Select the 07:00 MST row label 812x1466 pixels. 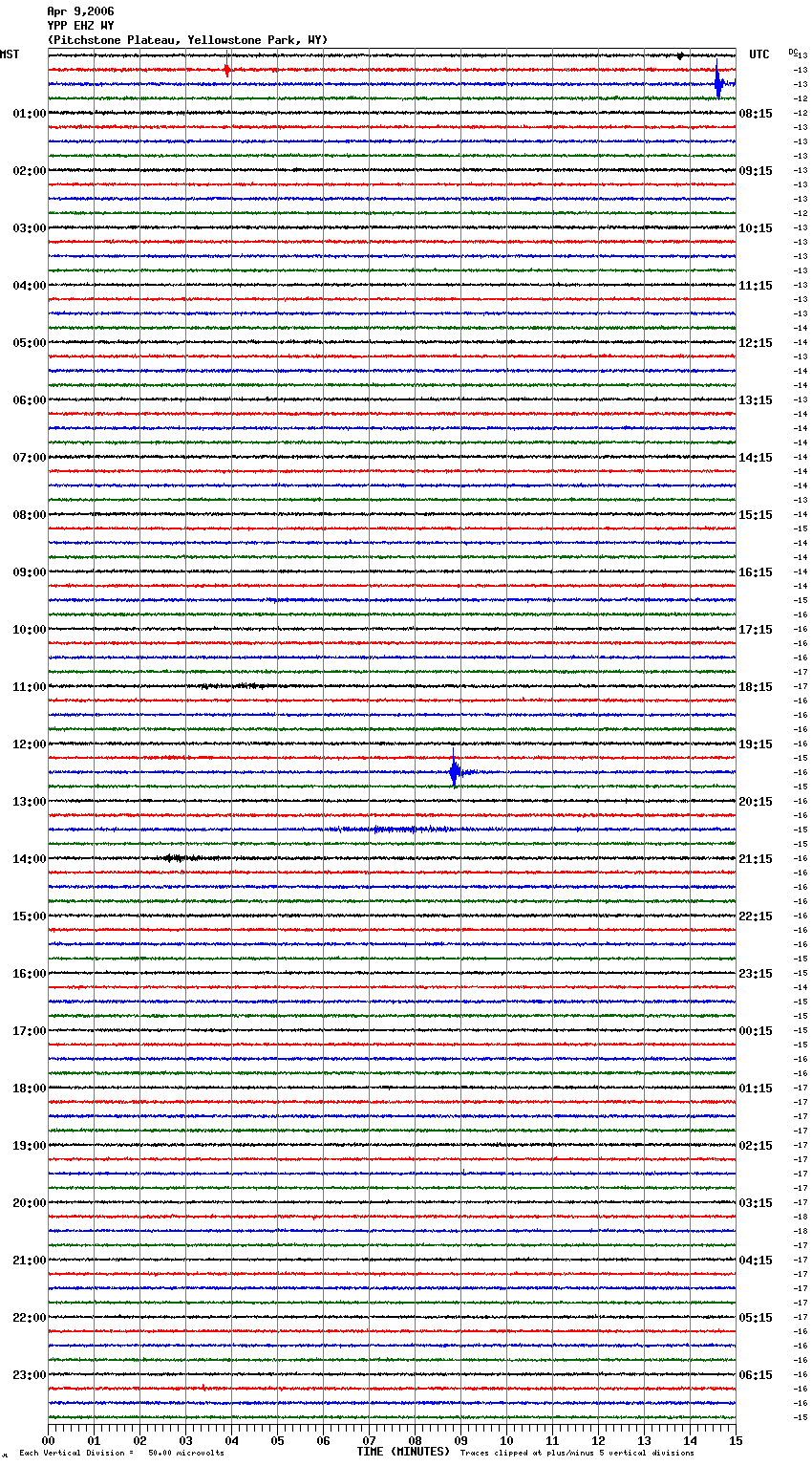[30, 458]
